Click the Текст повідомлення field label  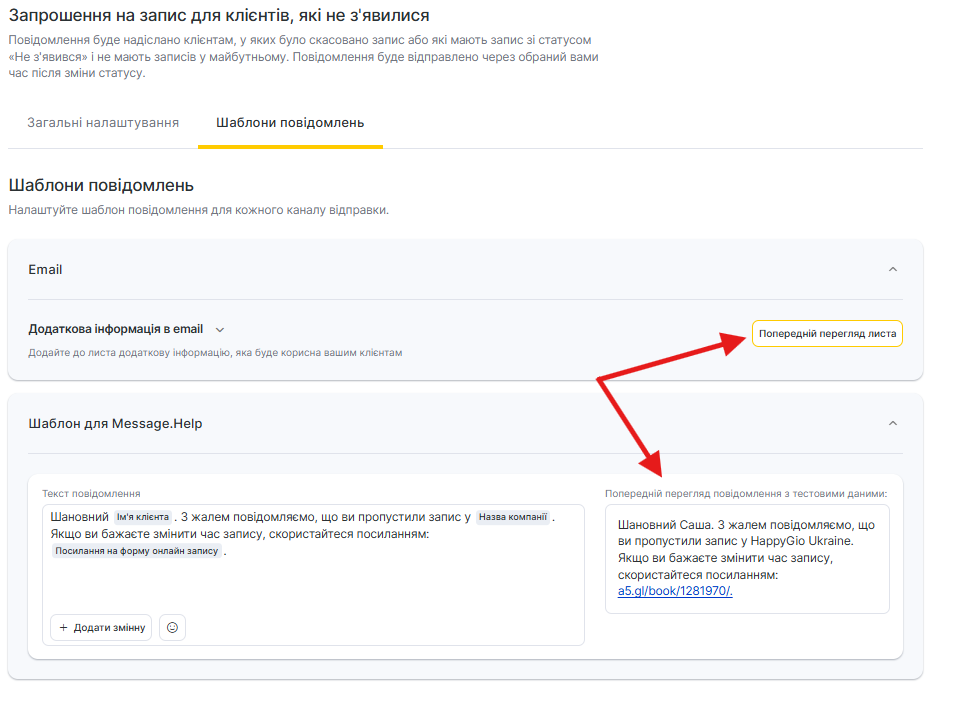tap(91, 493)
